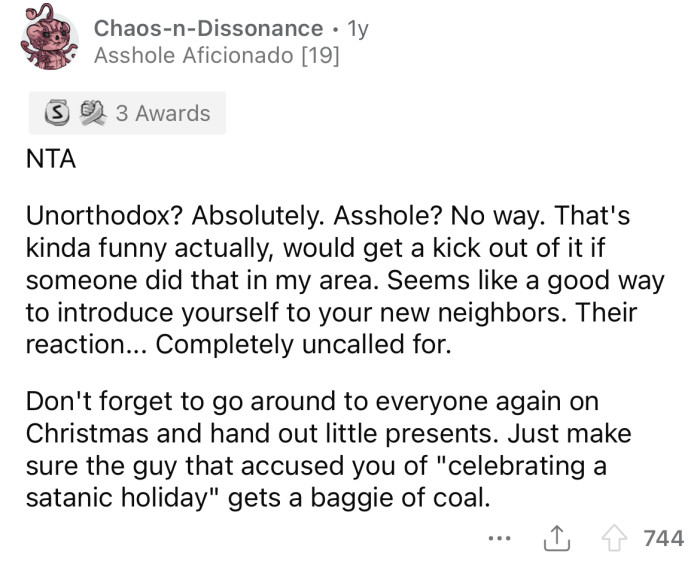Click the "Asshole Aficionado [19]" flair
Viewport: 700px width, 564px height.
[216, 56]
